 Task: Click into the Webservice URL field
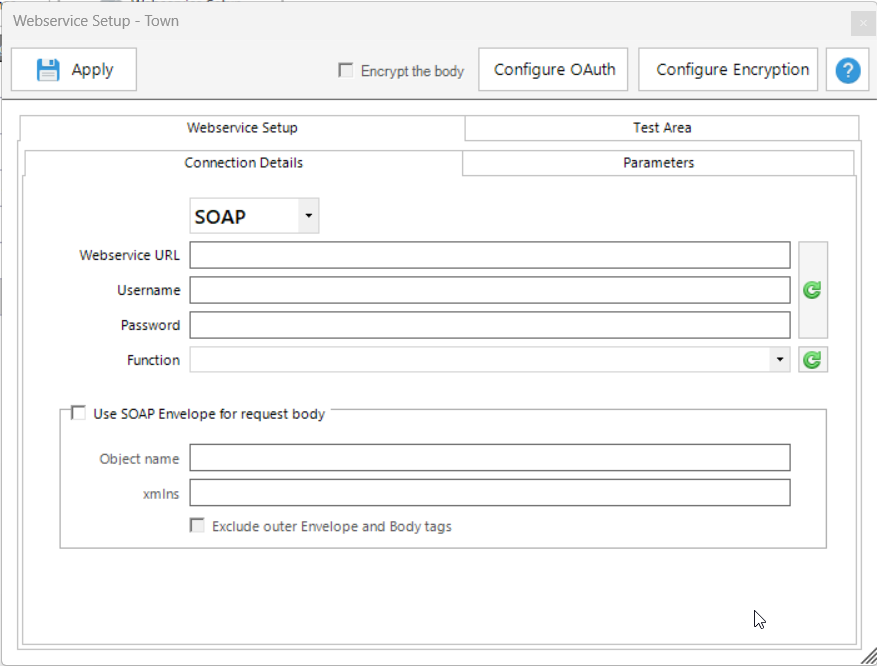click(x=490, y=255)
